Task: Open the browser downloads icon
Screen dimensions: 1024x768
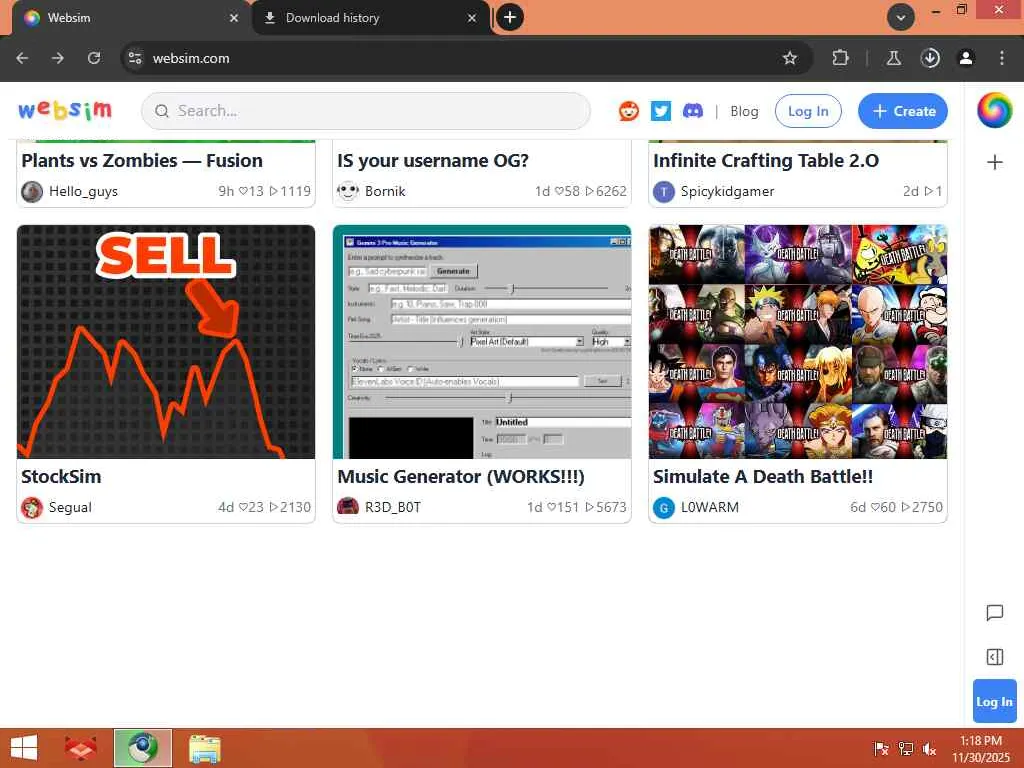Action: pyautogui.click(x=930, y=58)
